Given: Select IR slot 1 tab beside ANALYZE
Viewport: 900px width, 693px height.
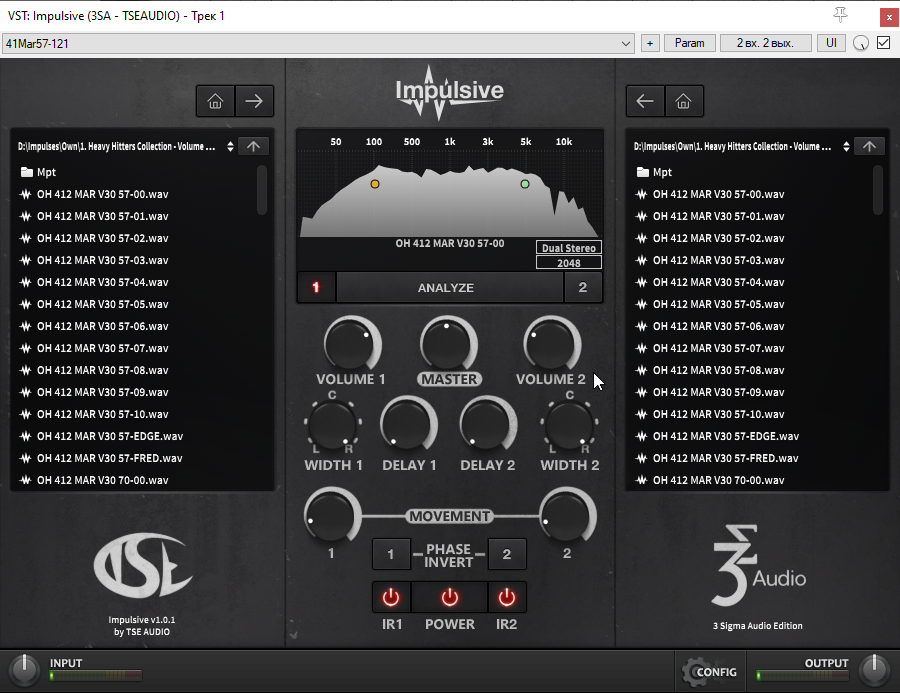Looking at the screenshot, I should point(316,287).
